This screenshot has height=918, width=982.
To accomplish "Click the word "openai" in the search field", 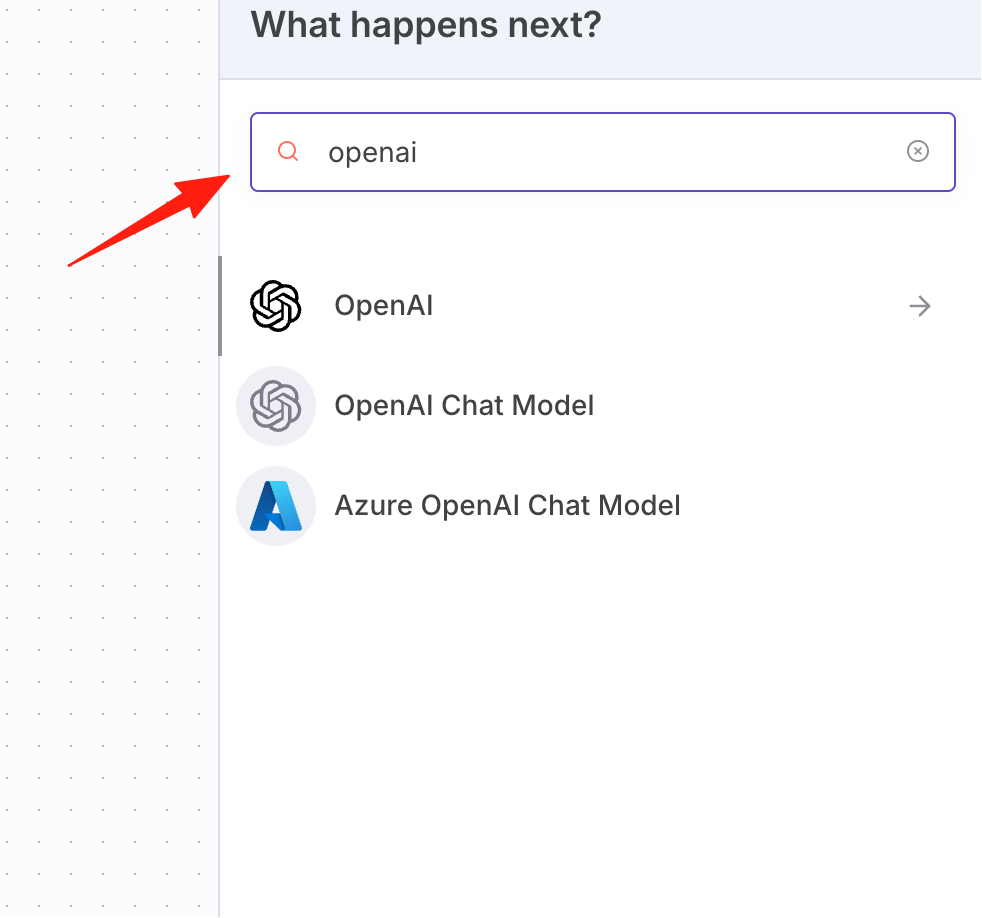I will pos(373,153).
